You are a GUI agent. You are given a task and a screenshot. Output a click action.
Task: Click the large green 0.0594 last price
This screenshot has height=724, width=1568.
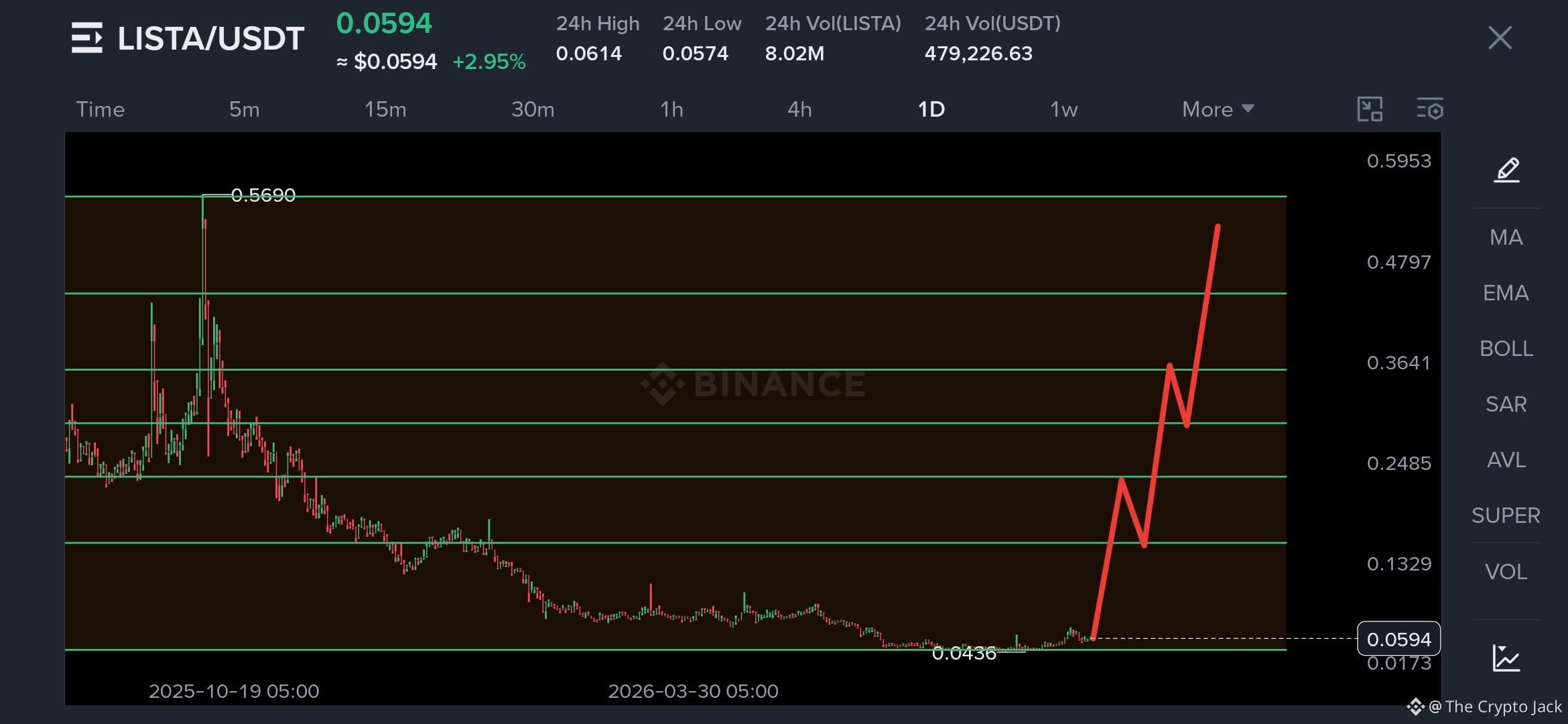pyautogui.click(x=384, y=23)
